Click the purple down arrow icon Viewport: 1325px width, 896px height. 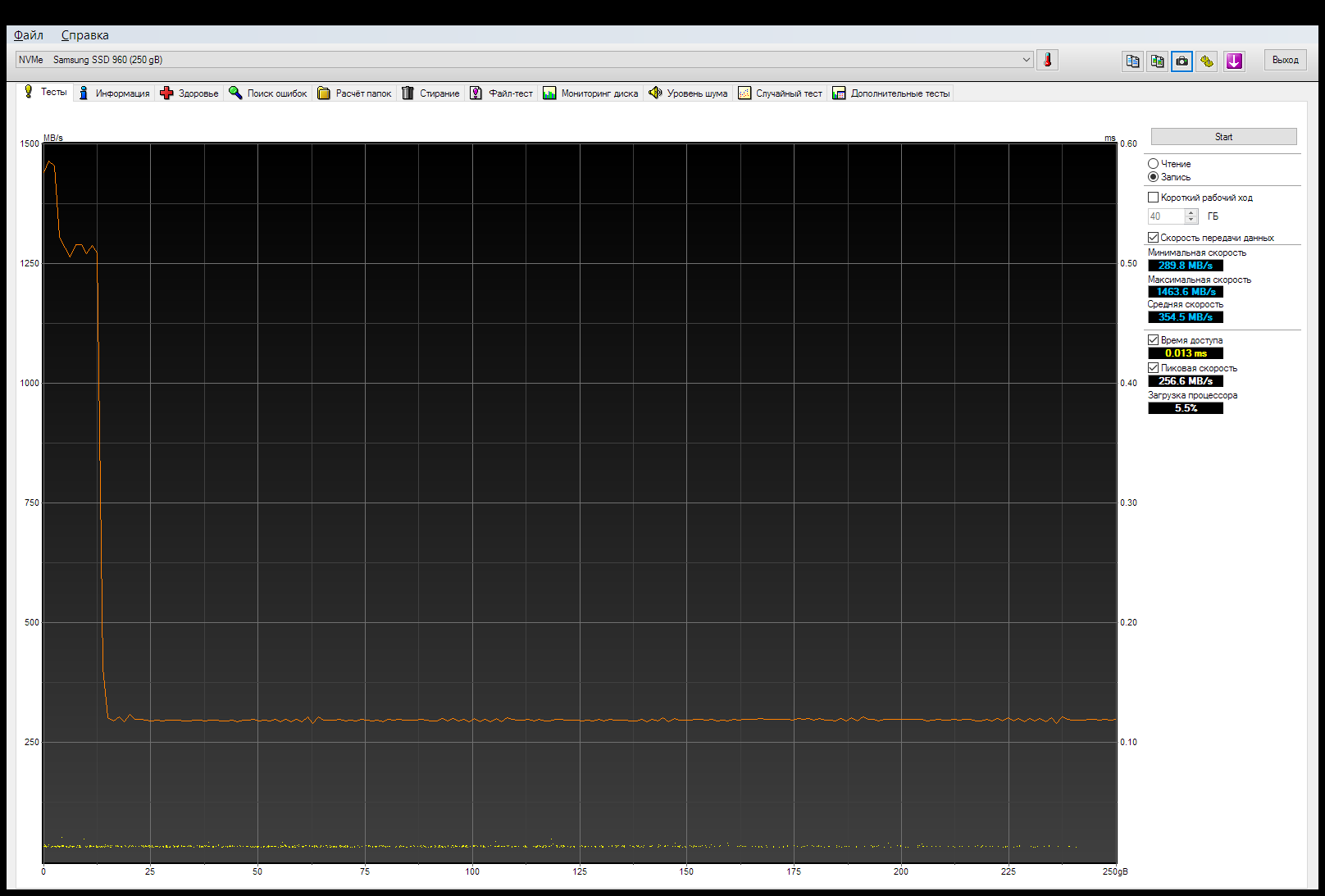point(1234,61)
